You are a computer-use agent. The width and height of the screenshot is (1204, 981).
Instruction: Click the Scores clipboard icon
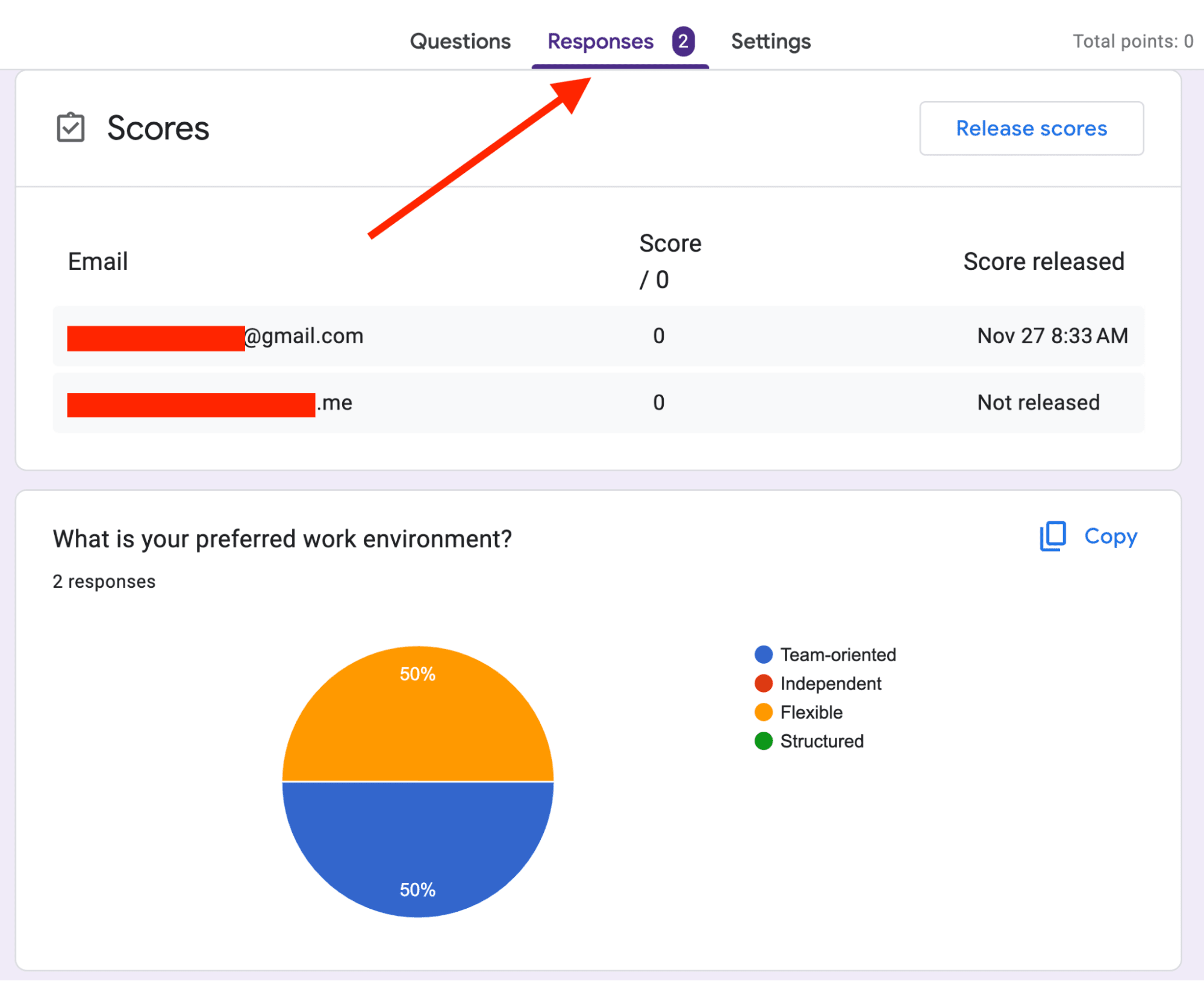pyautogui.click(x=70, y=128)
